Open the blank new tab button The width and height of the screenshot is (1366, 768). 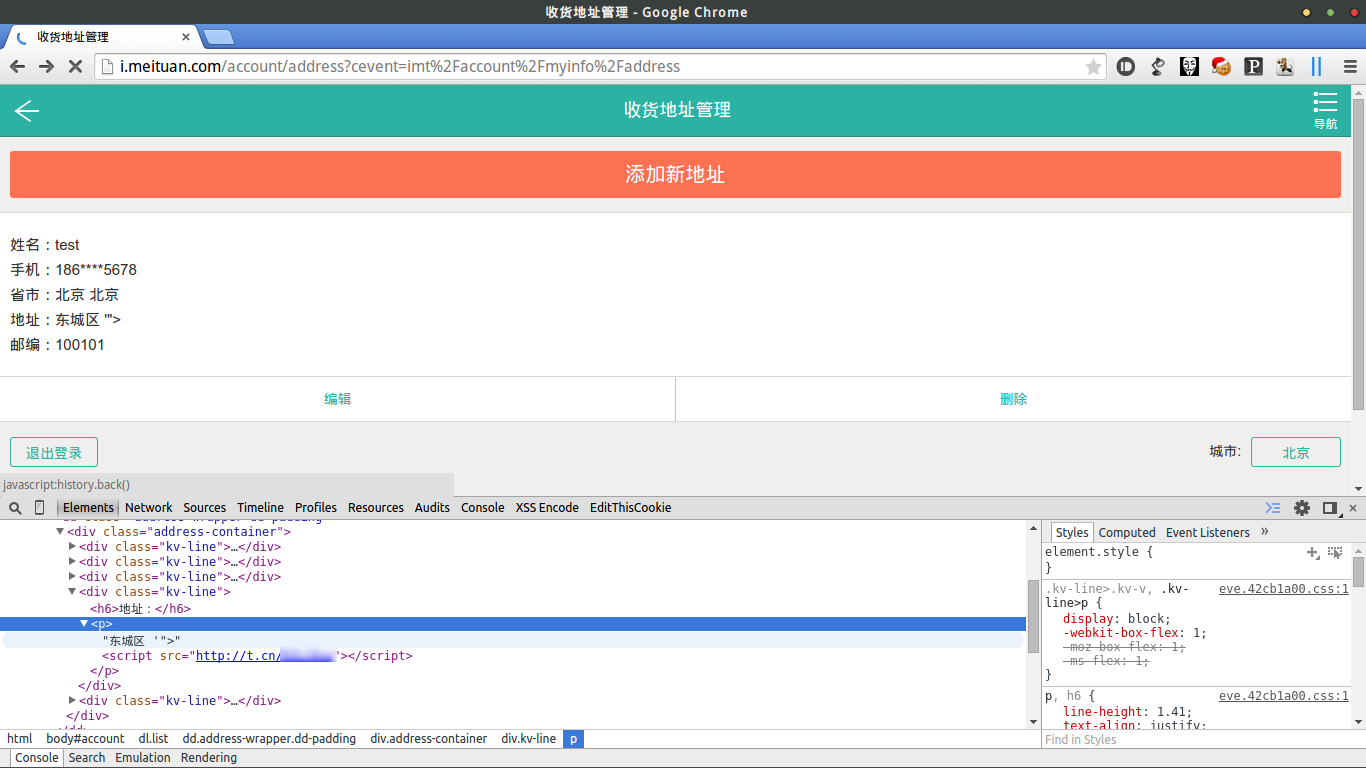pyautogui.click(x=218, y=37)
